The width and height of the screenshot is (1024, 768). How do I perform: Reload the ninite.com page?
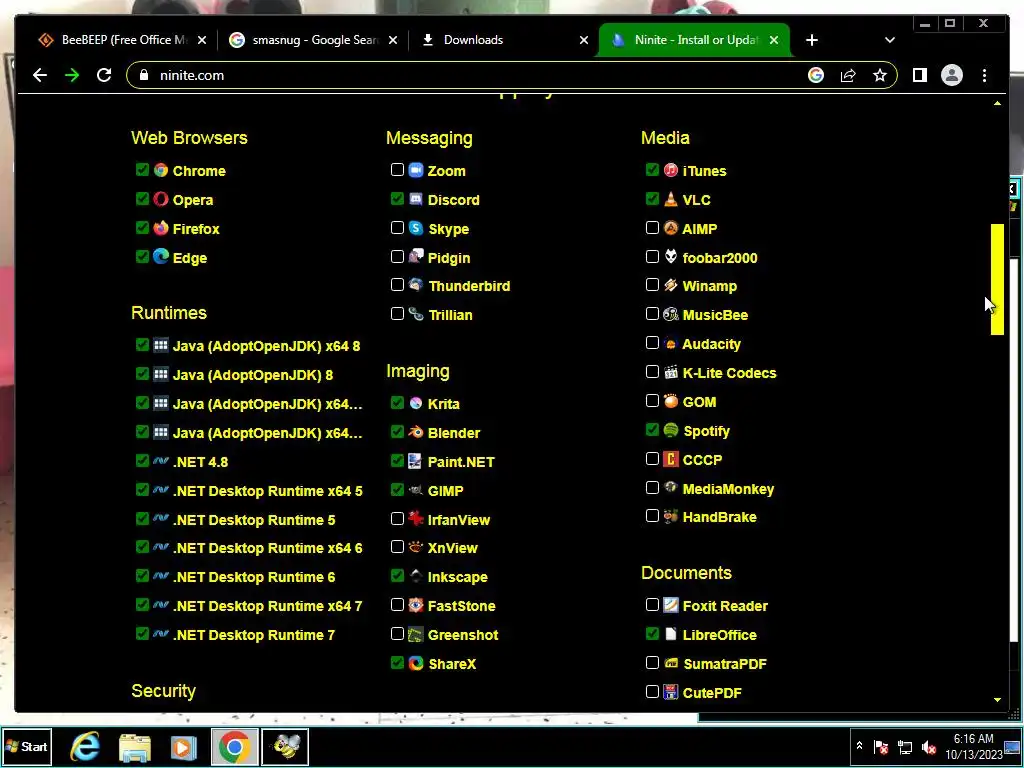pyautogui.click(x=104, y=75)
